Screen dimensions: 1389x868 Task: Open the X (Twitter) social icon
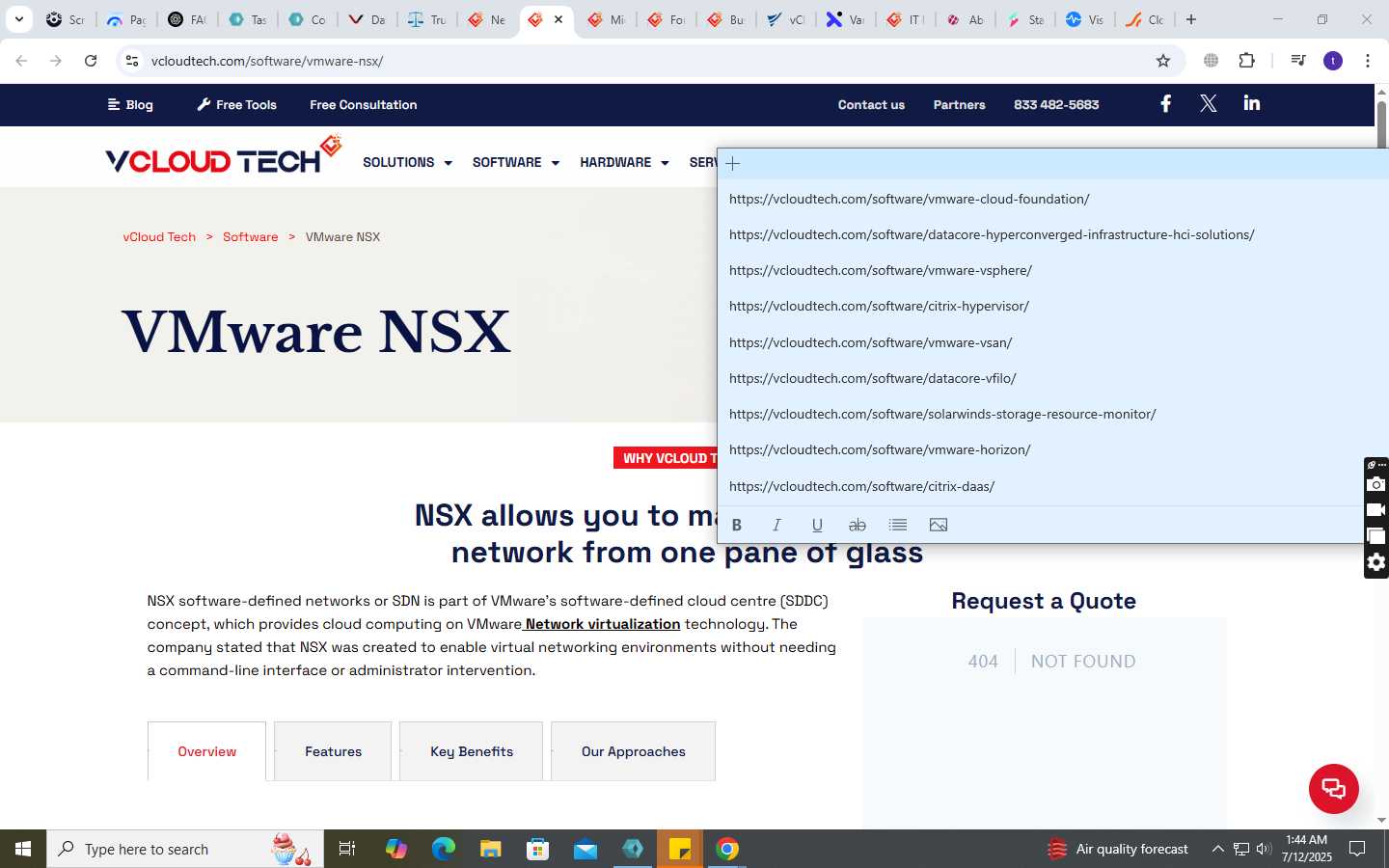[1208, 103]
